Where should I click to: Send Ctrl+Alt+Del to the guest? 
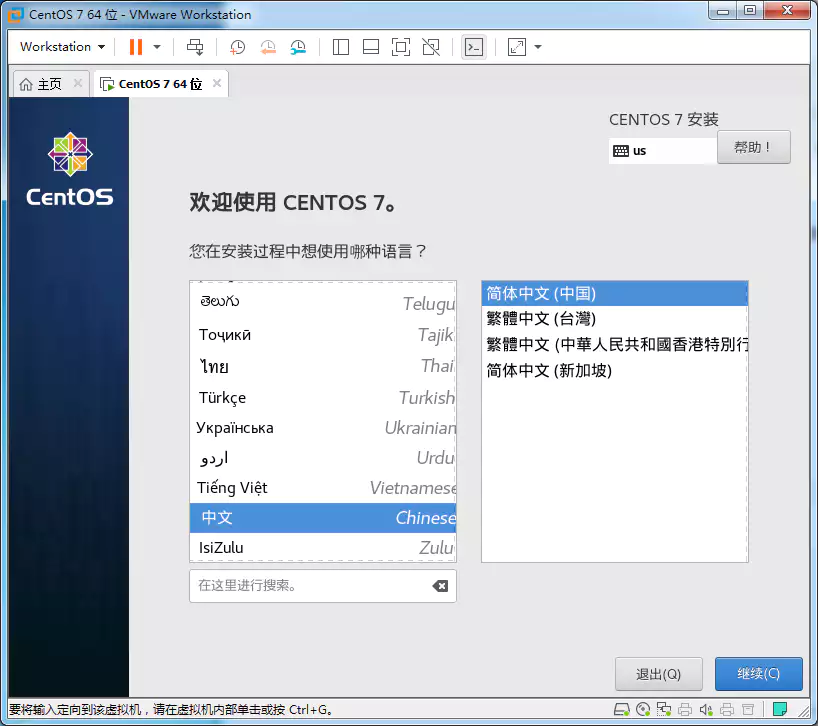pyautogui.click(x=195, y=47)
